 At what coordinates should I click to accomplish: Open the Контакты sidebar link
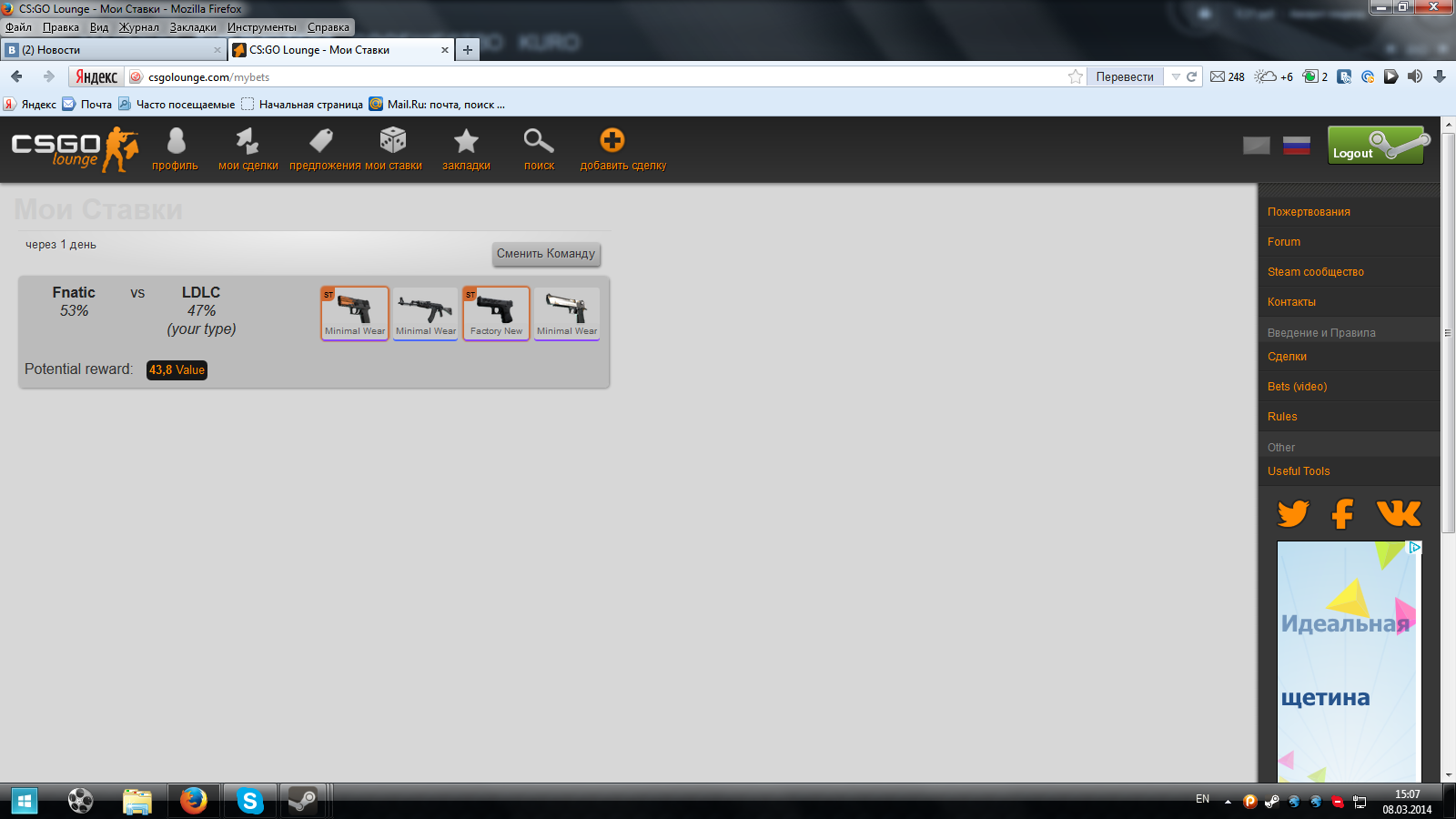(x=1291, y=302)
